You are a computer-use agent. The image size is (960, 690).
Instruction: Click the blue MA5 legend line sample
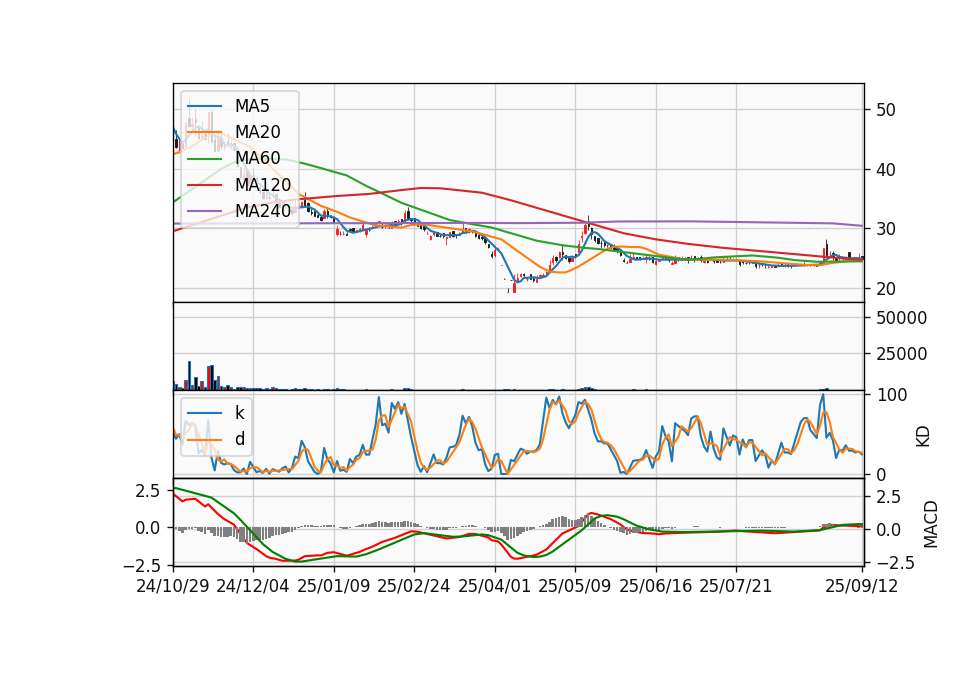pyautogui.click(x=204, y=106)
